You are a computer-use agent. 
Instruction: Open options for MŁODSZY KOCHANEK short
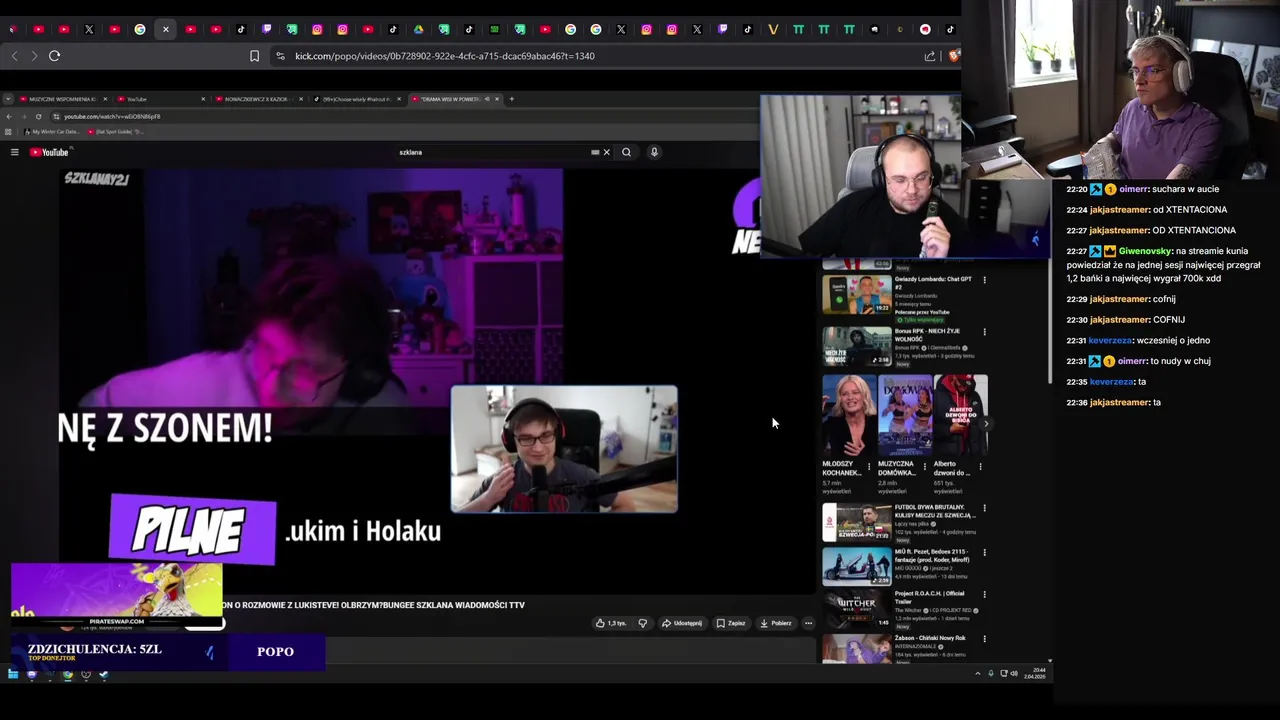click(x=868, y=466)
